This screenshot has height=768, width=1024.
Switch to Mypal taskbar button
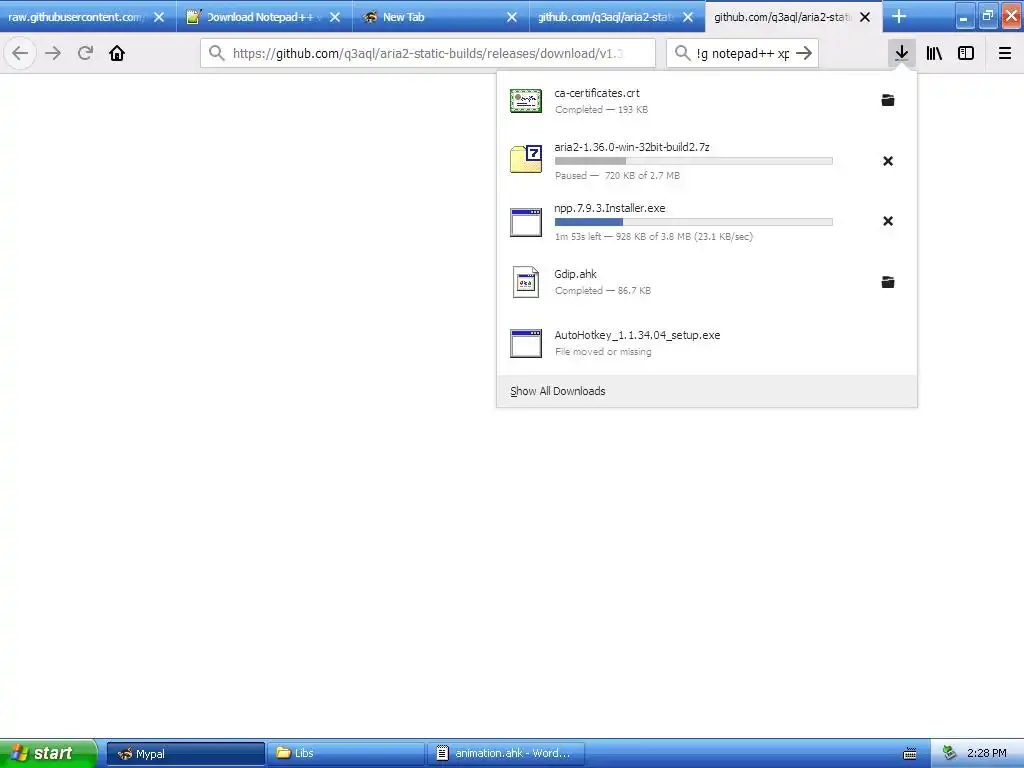[185, 754]
